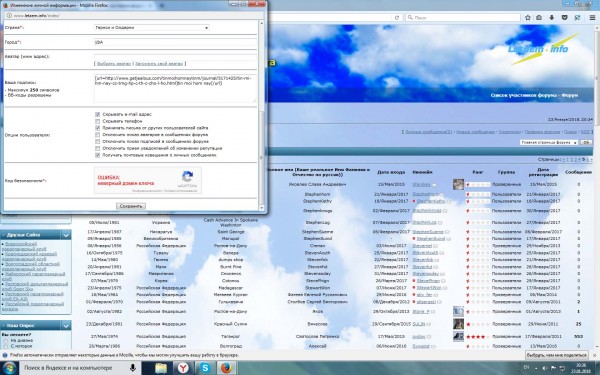This screenshot has height=375, width=600.
Task: Click the 'Дата входа' column header
Action: click(x=390, y=172)
